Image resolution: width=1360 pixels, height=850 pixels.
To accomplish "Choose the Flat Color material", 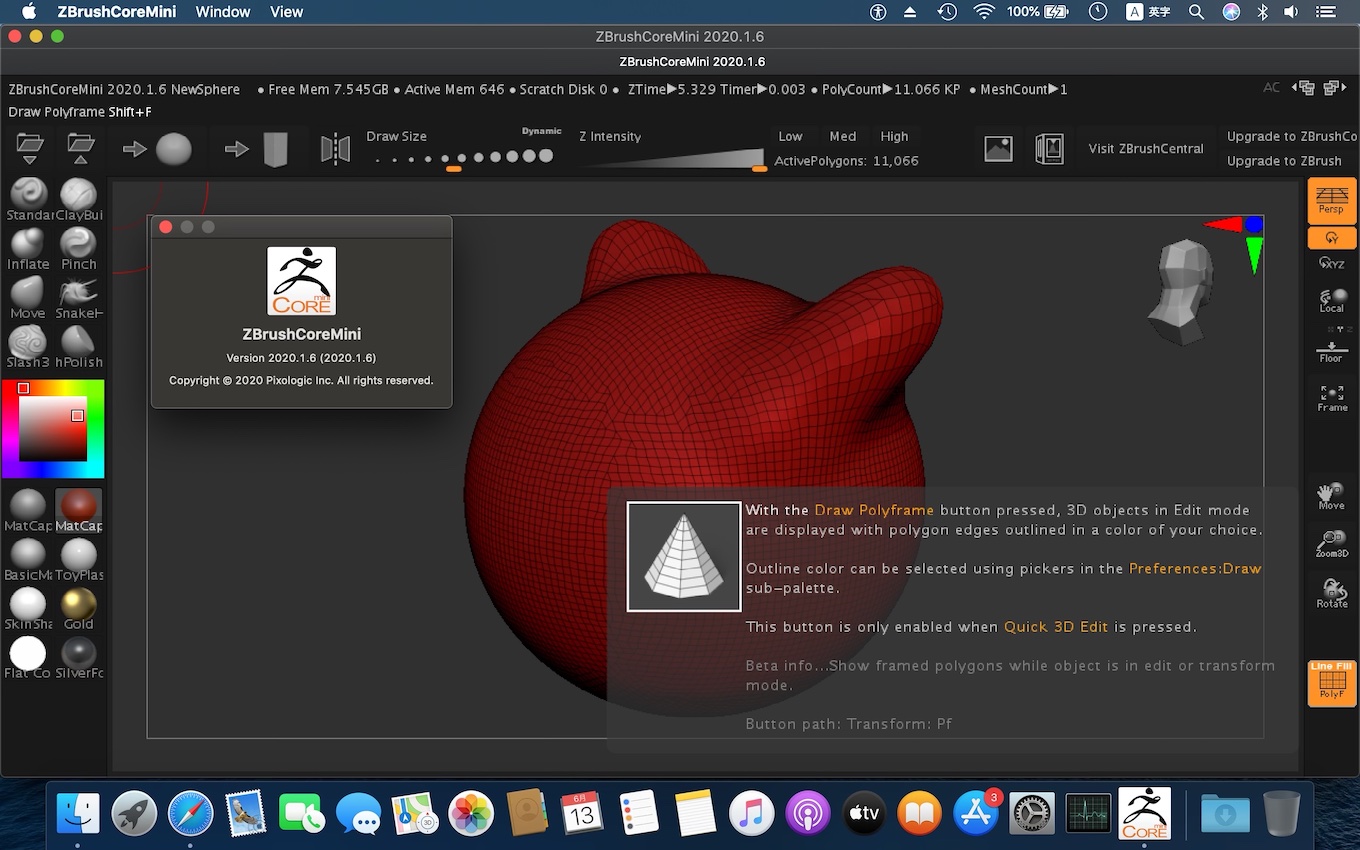I will [28, 658].
